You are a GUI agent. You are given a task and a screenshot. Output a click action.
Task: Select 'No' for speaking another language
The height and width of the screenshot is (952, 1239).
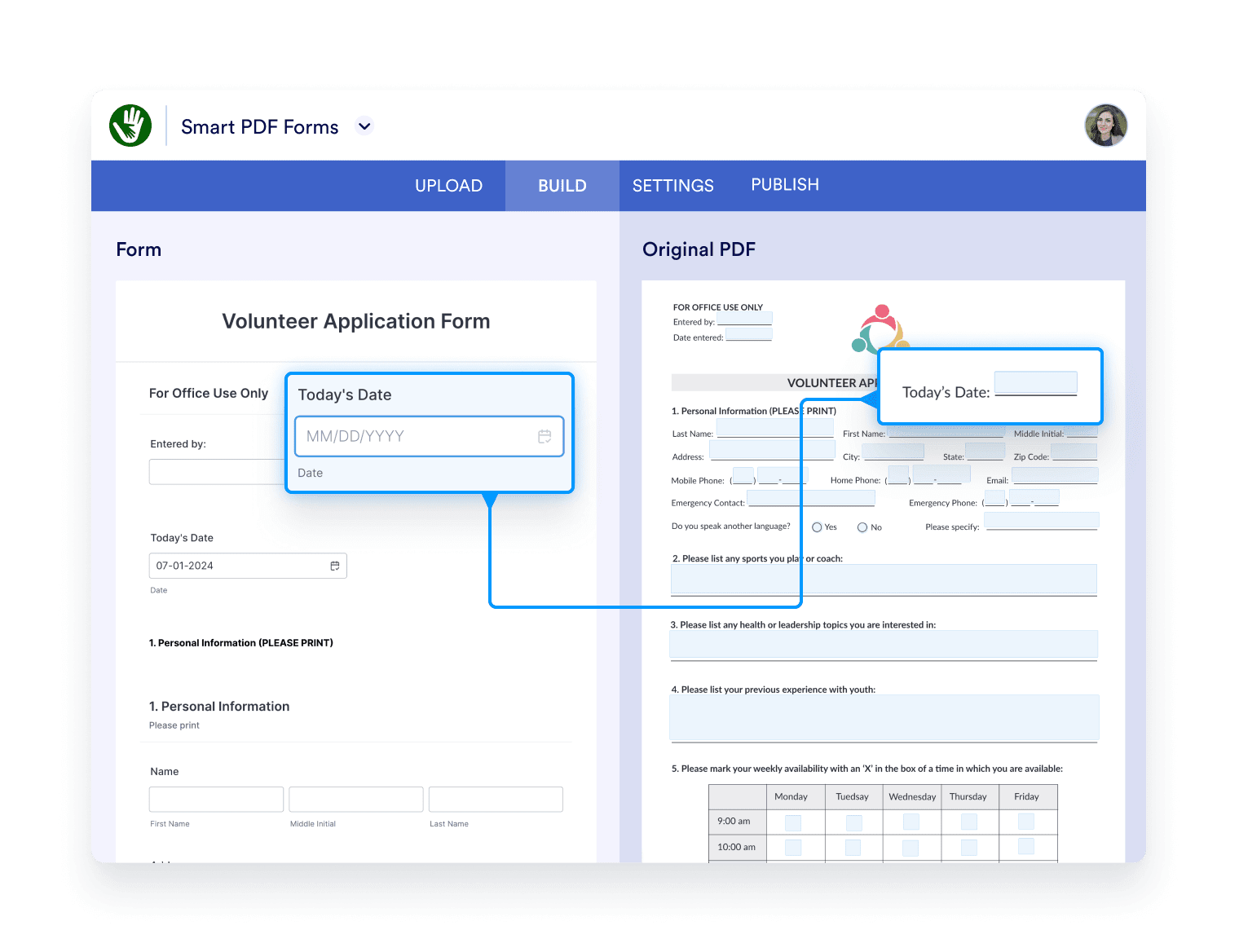coord(862,527)
